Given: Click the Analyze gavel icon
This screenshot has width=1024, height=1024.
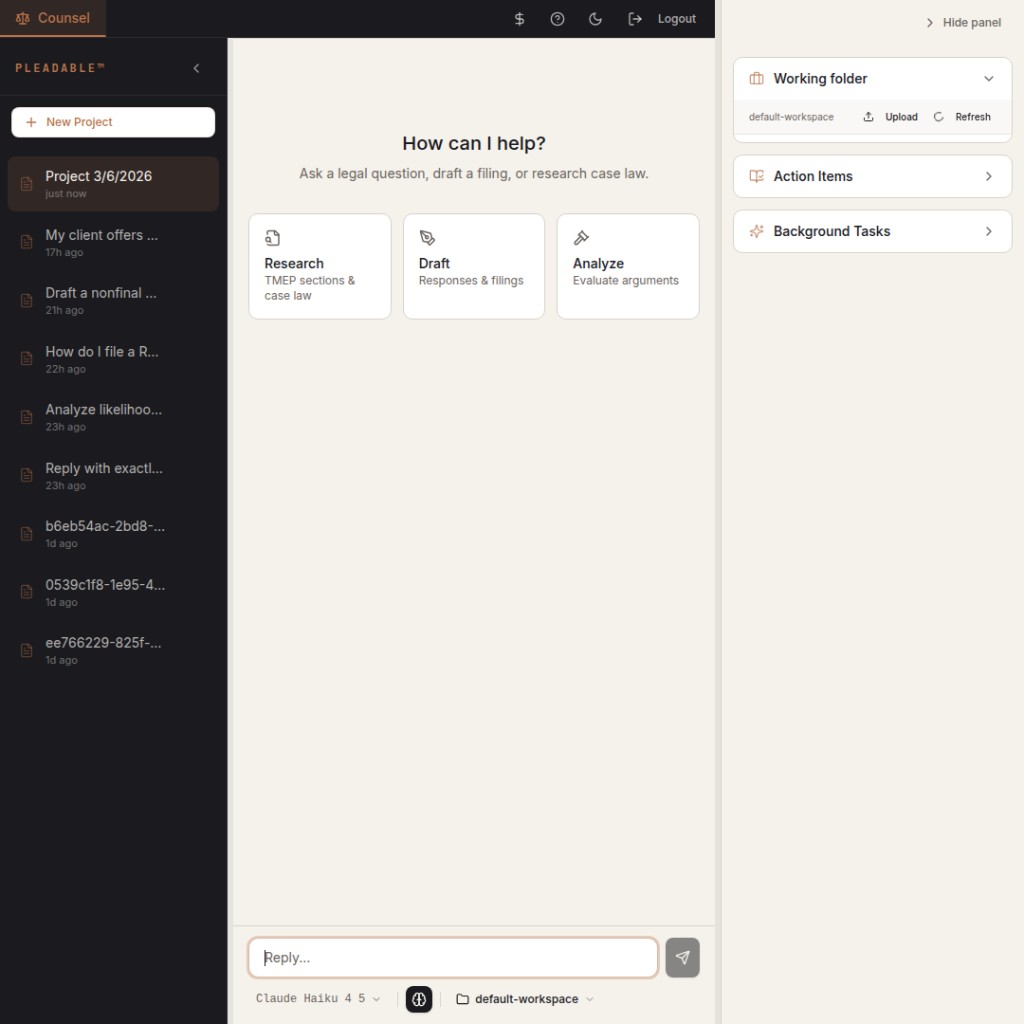Looking at the screenshot, I should point(581,238).
